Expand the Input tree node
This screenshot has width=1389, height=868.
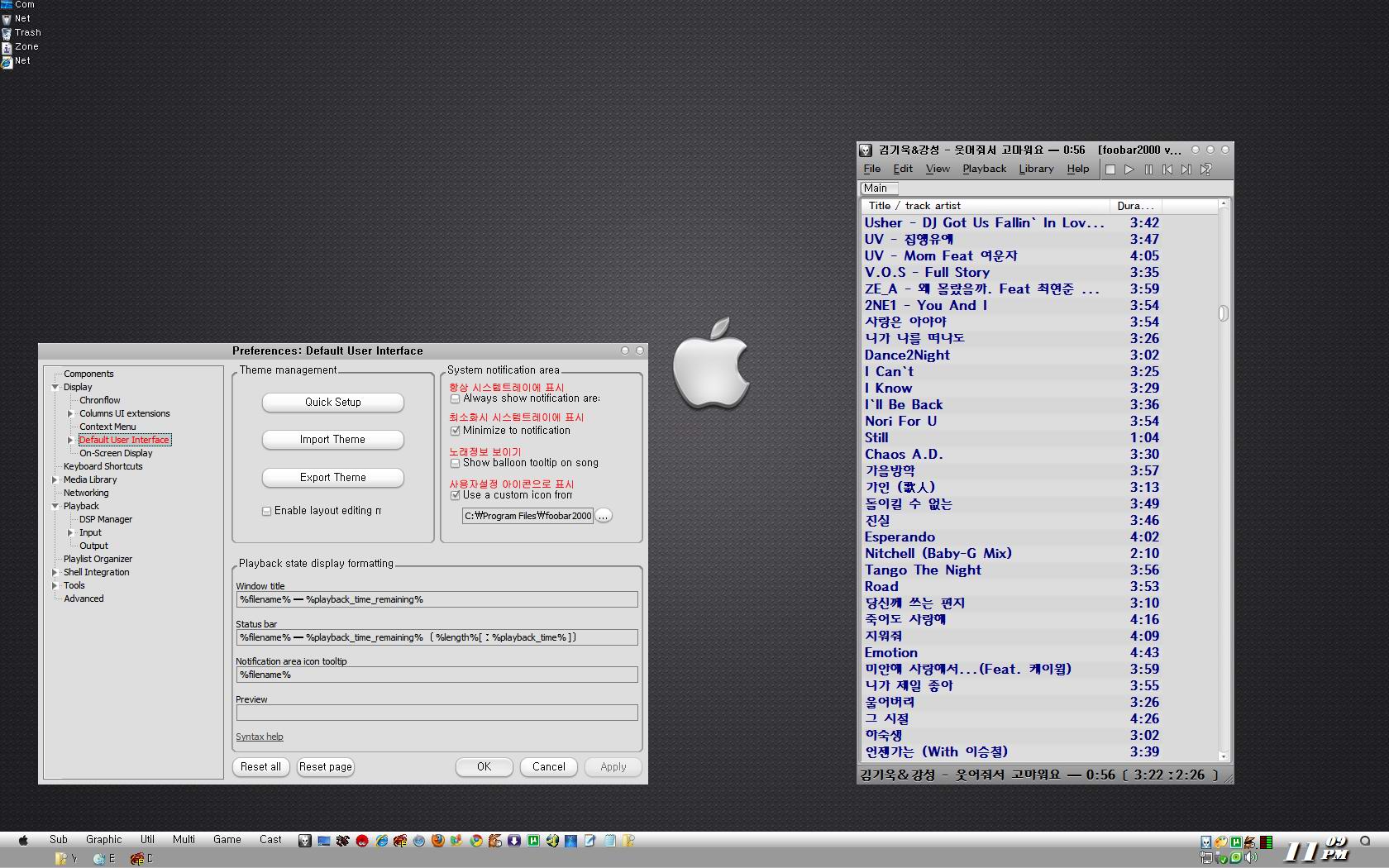click(70, 532)
